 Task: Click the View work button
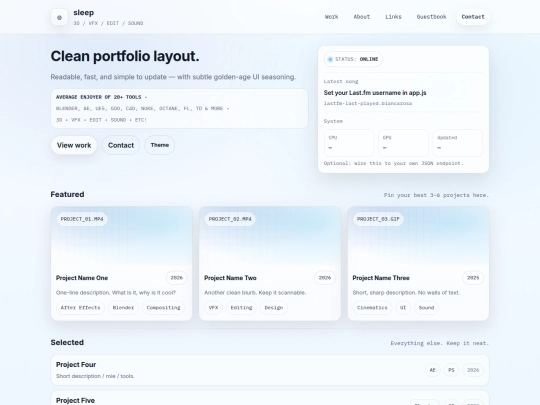click(74, 145)
